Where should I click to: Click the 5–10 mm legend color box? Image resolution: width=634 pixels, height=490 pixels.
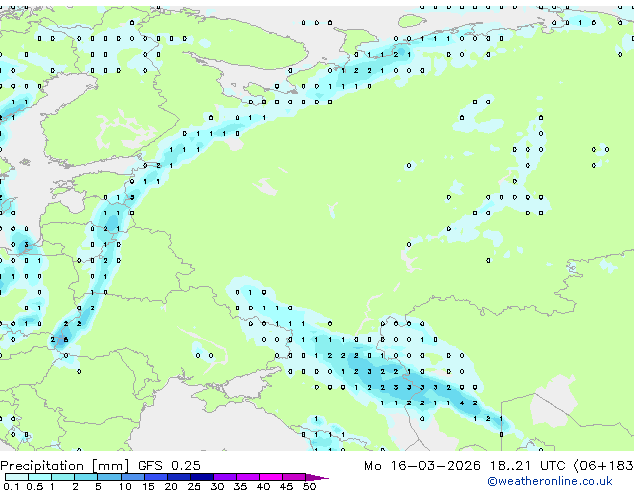pyautogui.click(x=109, y=477)
